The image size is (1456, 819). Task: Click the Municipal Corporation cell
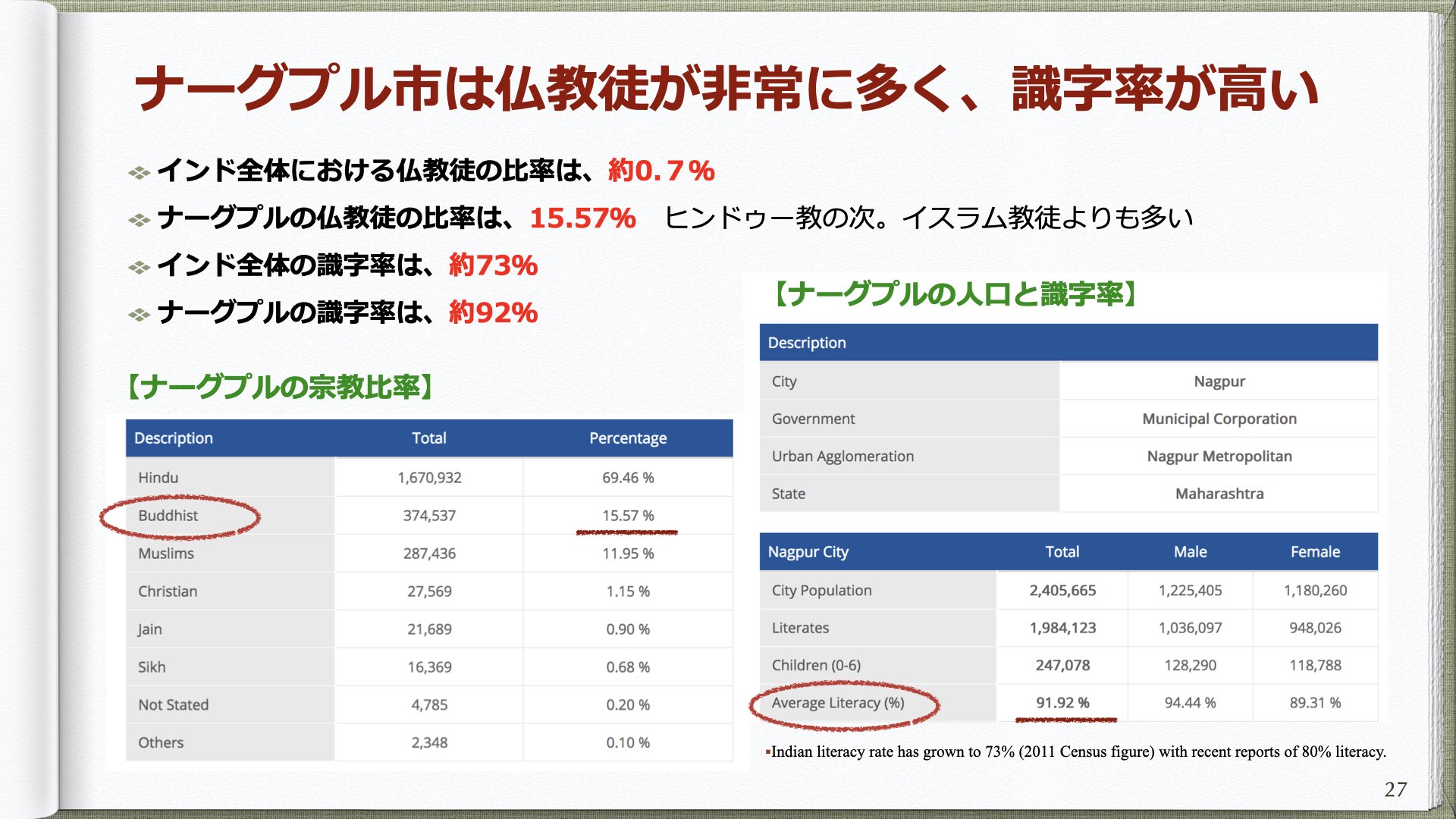1219,419
